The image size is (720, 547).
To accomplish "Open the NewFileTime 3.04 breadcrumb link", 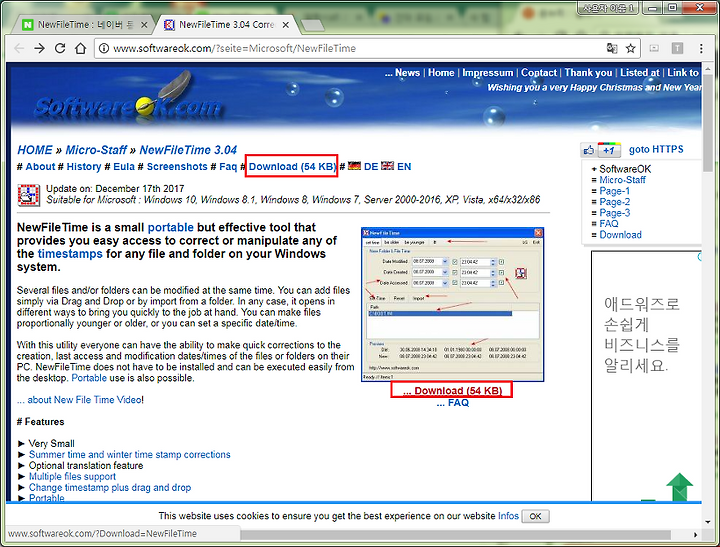I will click(188, 150).
